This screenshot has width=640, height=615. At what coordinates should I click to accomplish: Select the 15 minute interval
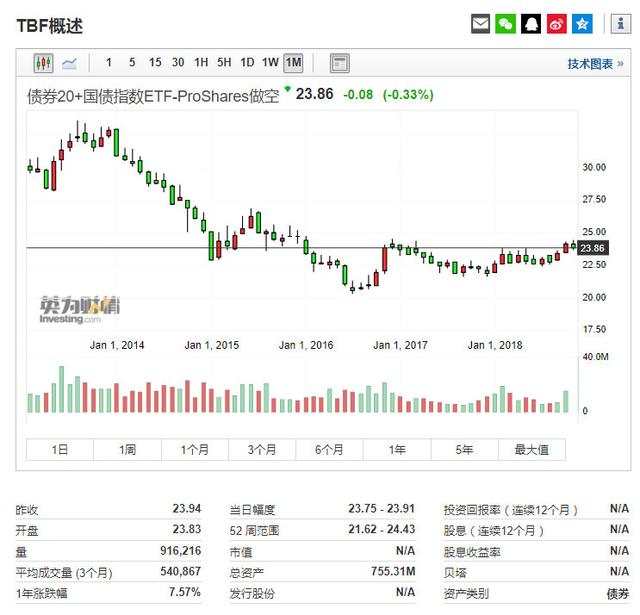pyautogui.click(x=155, y=63)
